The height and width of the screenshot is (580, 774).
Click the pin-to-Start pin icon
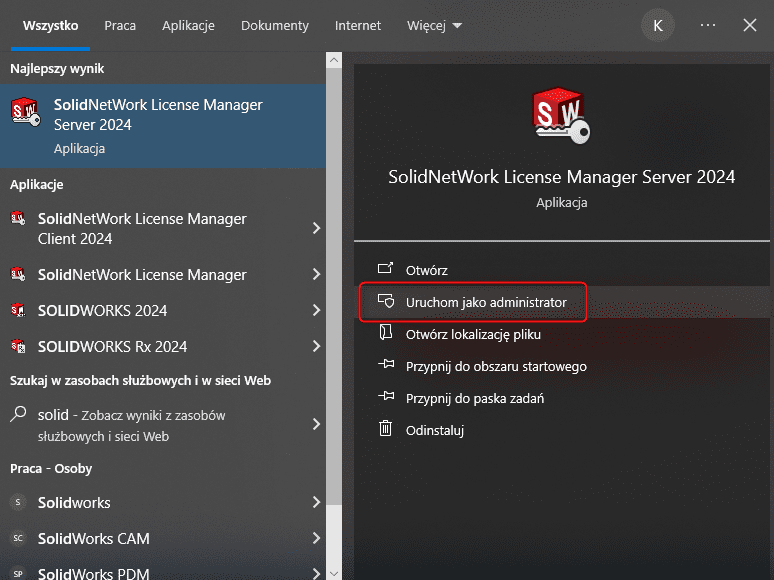pos(386,364)
